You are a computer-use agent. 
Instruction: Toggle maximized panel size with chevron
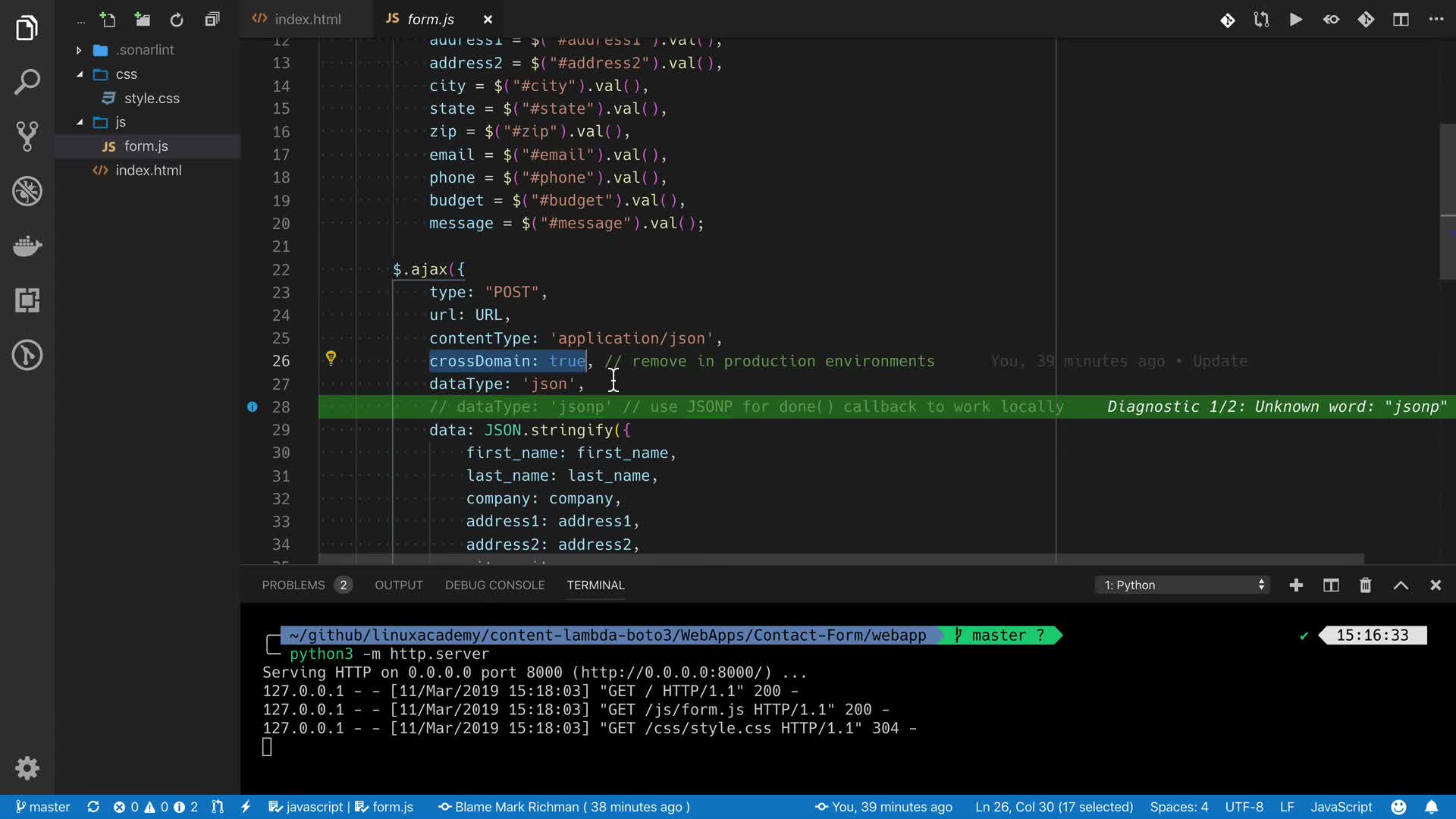click(1401, 585)
